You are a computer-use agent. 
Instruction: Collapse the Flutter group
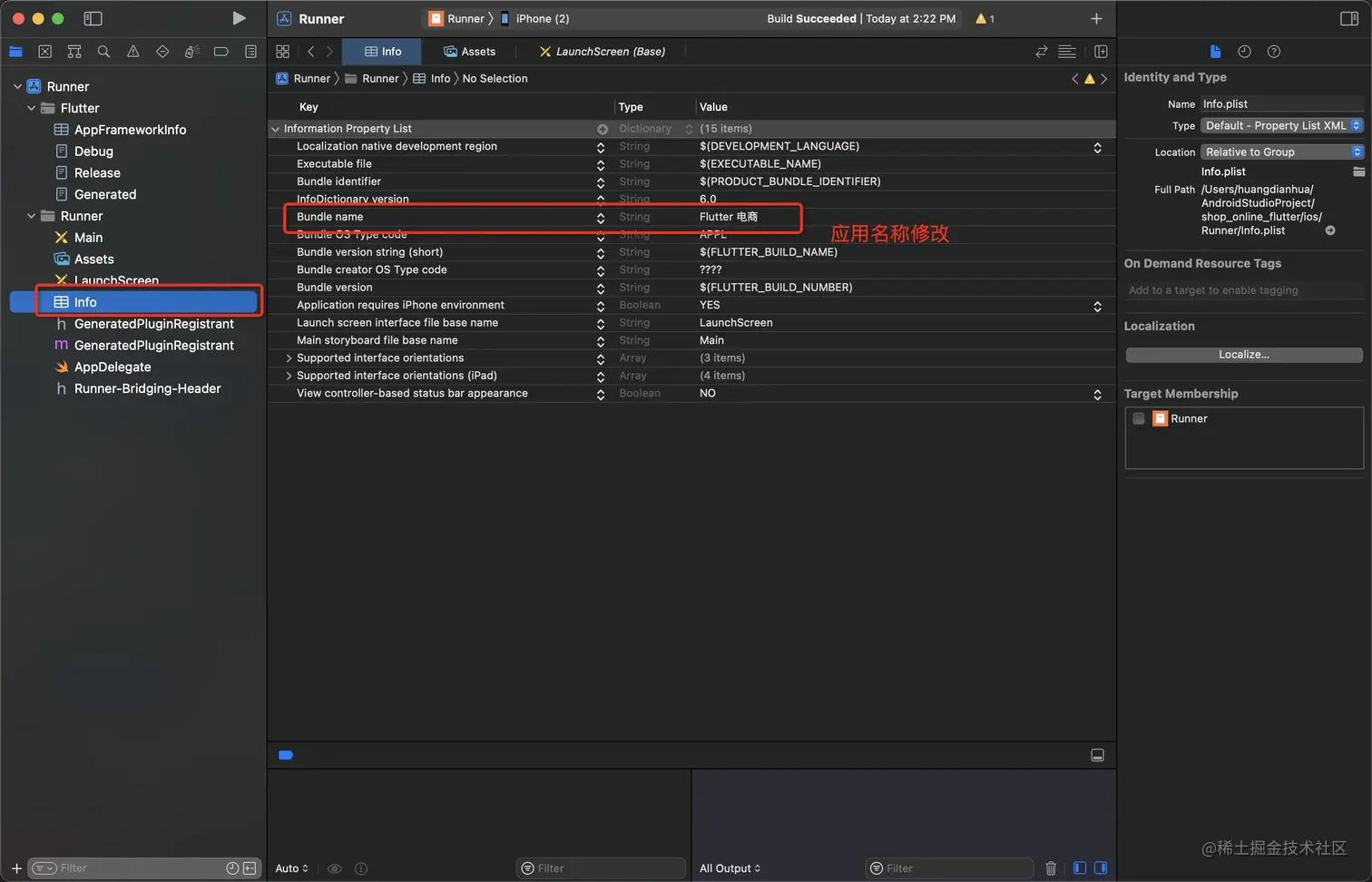coord(31,108)
